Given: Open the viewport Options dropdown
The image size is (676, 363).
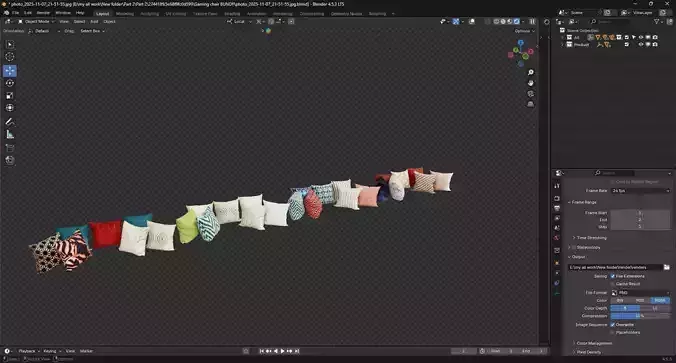Looking at the screenshot, I should tap(524, 31).
